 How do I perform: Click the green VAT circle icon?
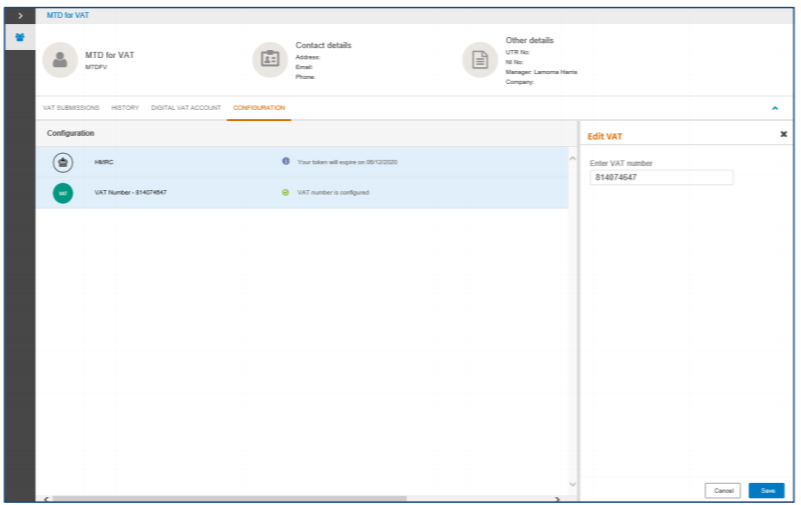[x=63, y=194]
